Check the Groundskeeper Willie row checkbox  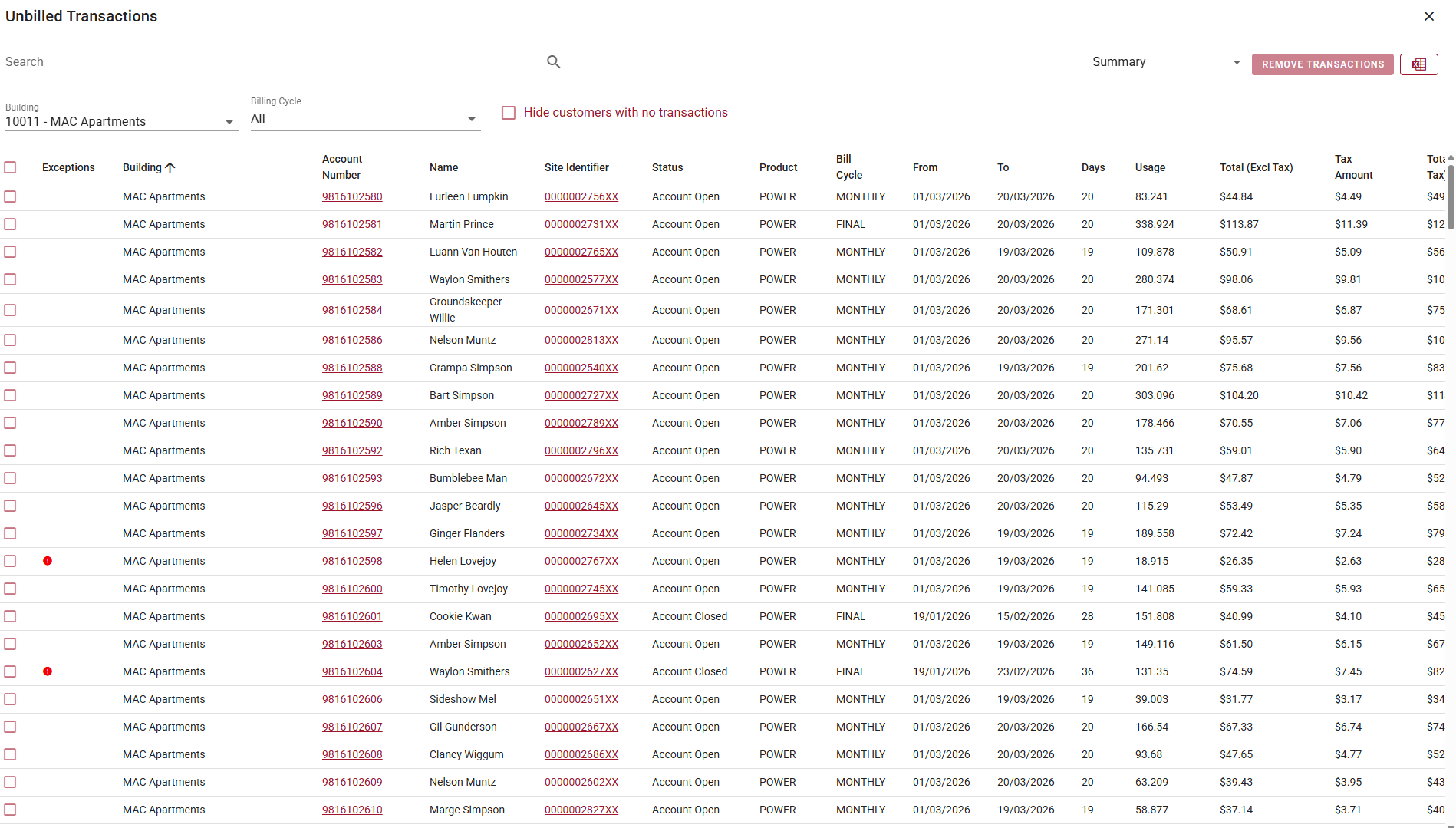[x=10, y=310]
